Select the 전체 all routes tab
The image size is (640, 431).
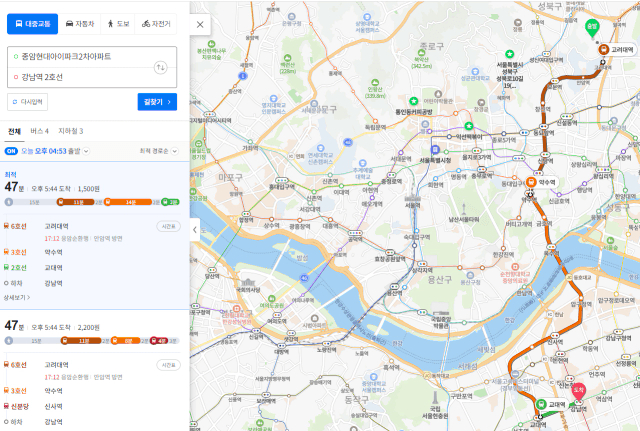[14, 131]
